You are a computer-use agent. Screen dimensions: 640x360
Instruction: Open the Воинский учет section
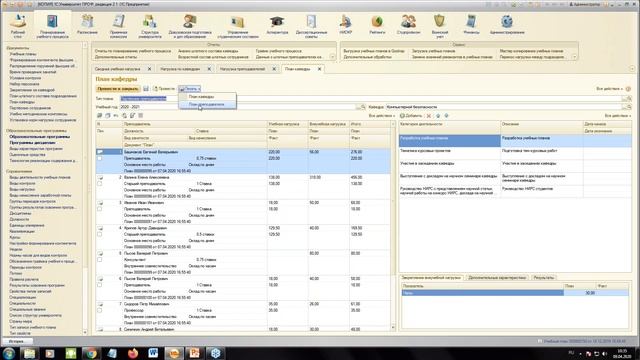click(x=440, y=25)
